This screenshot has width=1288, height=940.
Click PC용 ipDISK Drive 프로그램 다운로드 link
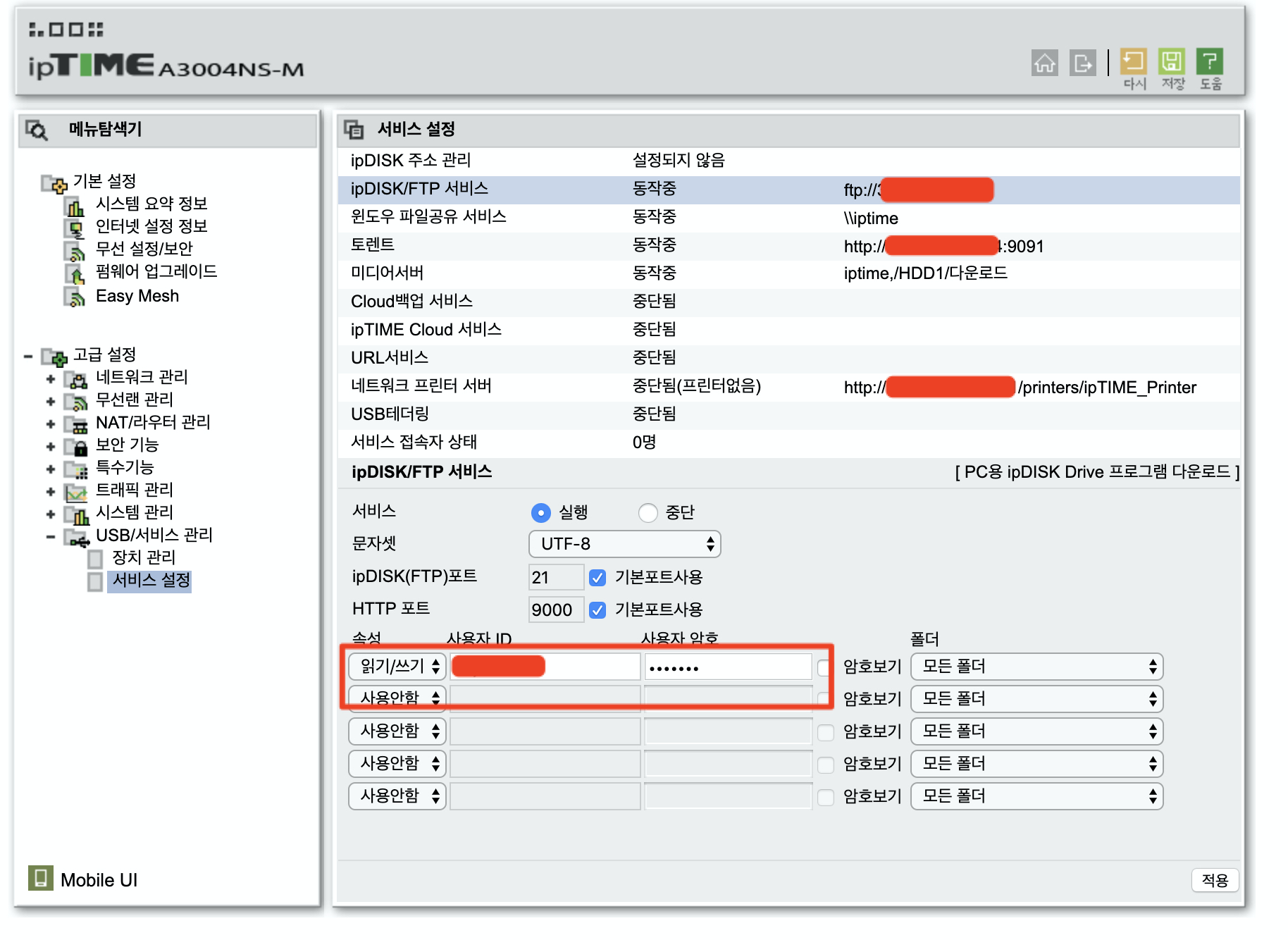click(x=1097, y=472)
